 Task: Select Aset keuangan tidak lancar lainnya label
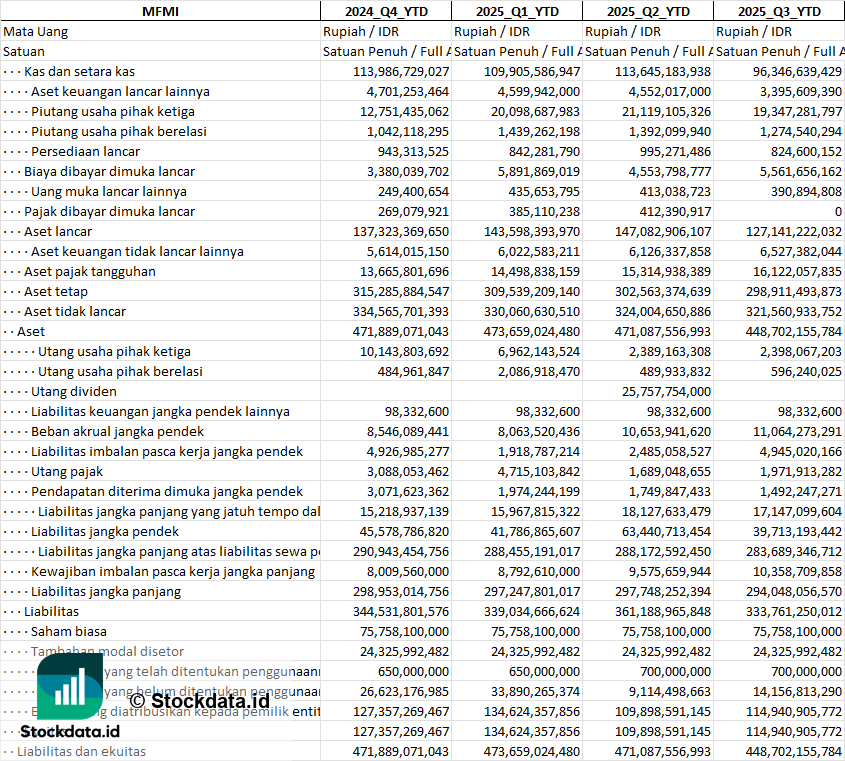(x=137, y=251)
